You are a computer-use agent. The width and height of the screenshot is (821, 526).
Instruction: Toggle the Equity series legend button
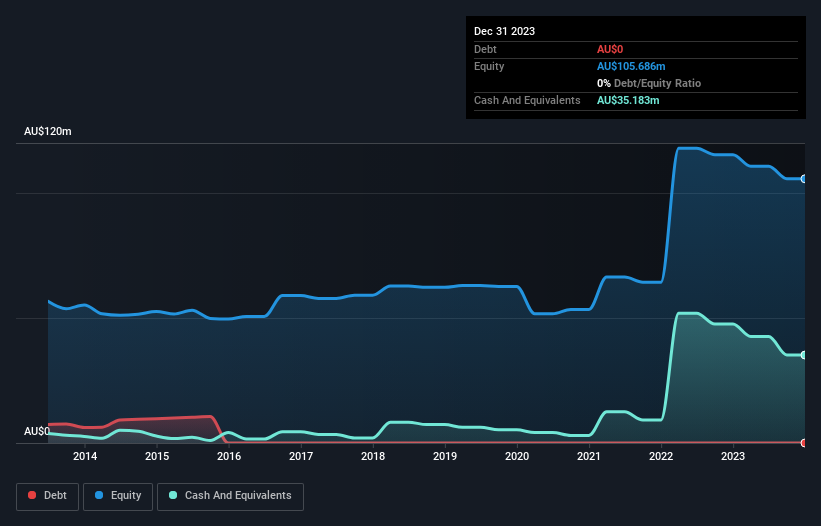pos(118,496)
